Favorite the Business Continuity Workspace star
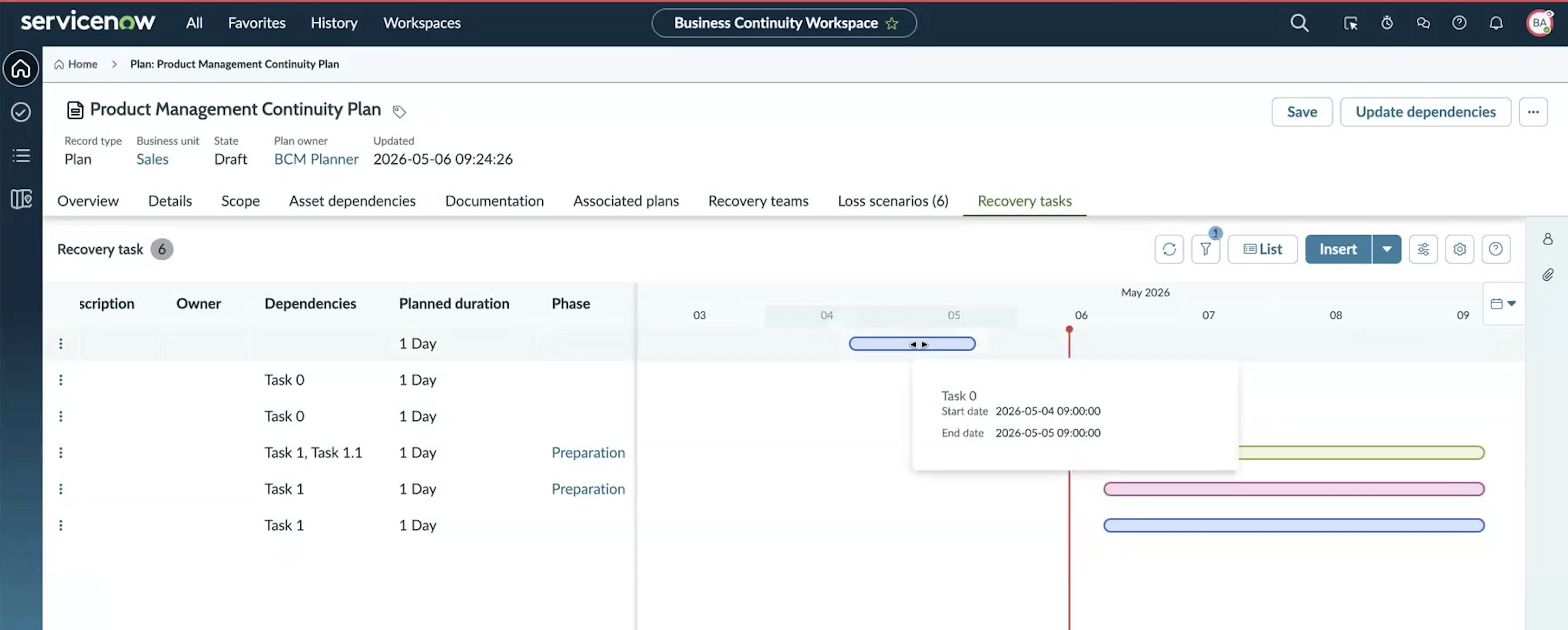This screenshot has width=1568, height=630. coord(892,24)
